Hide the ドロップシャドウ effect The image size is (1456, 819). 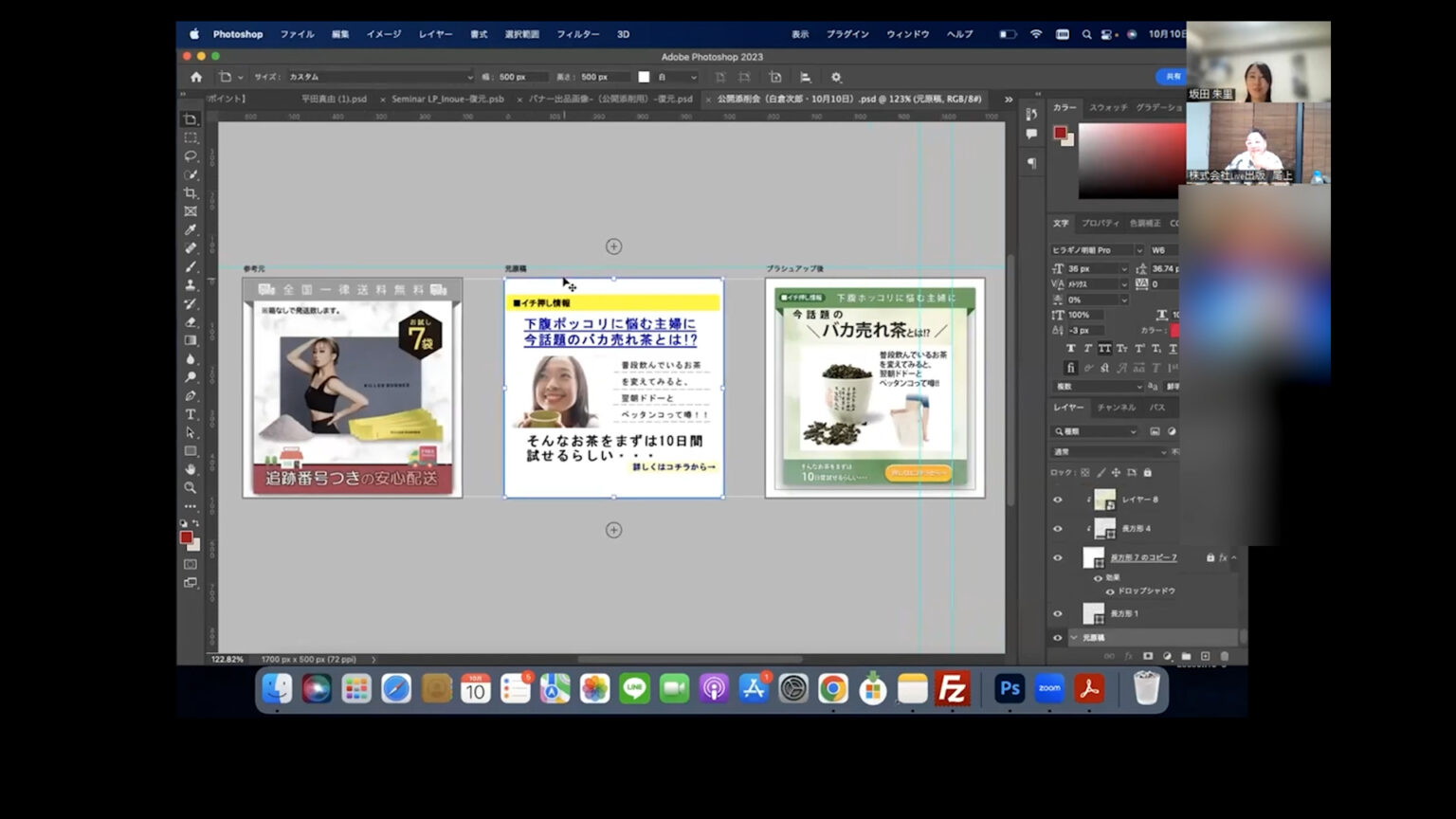tap(1110, 591)
